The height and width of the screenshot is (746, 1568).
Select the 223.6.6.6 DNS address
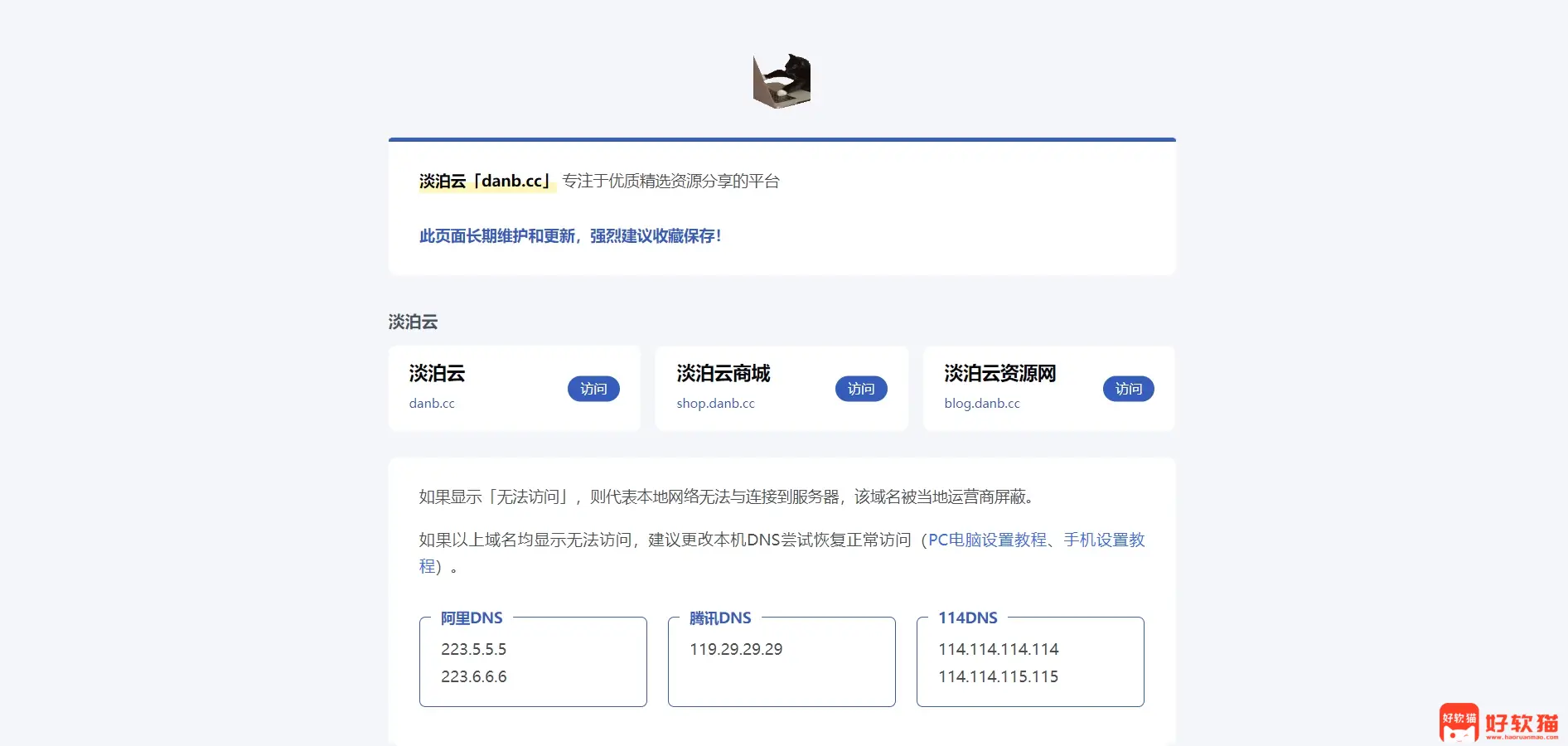tap(473, 676)
